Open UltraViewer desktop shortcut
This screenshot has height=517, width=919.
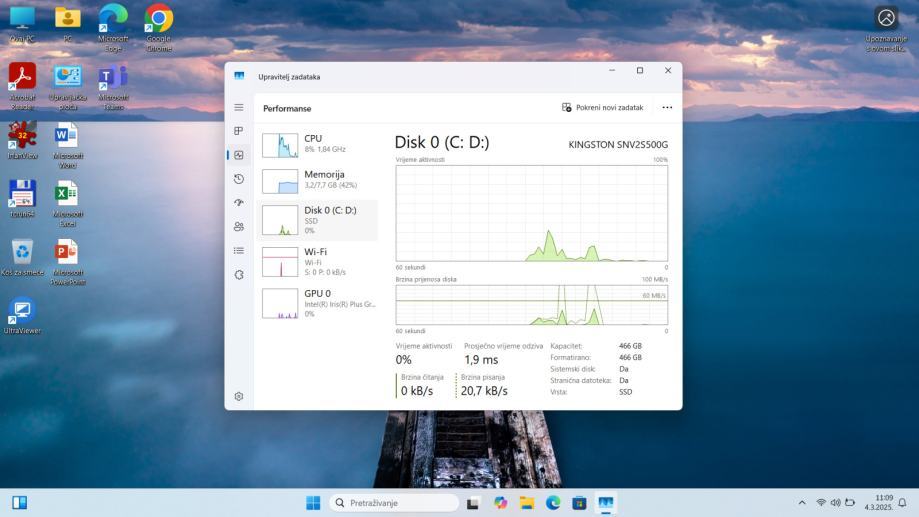coord(22,315)
